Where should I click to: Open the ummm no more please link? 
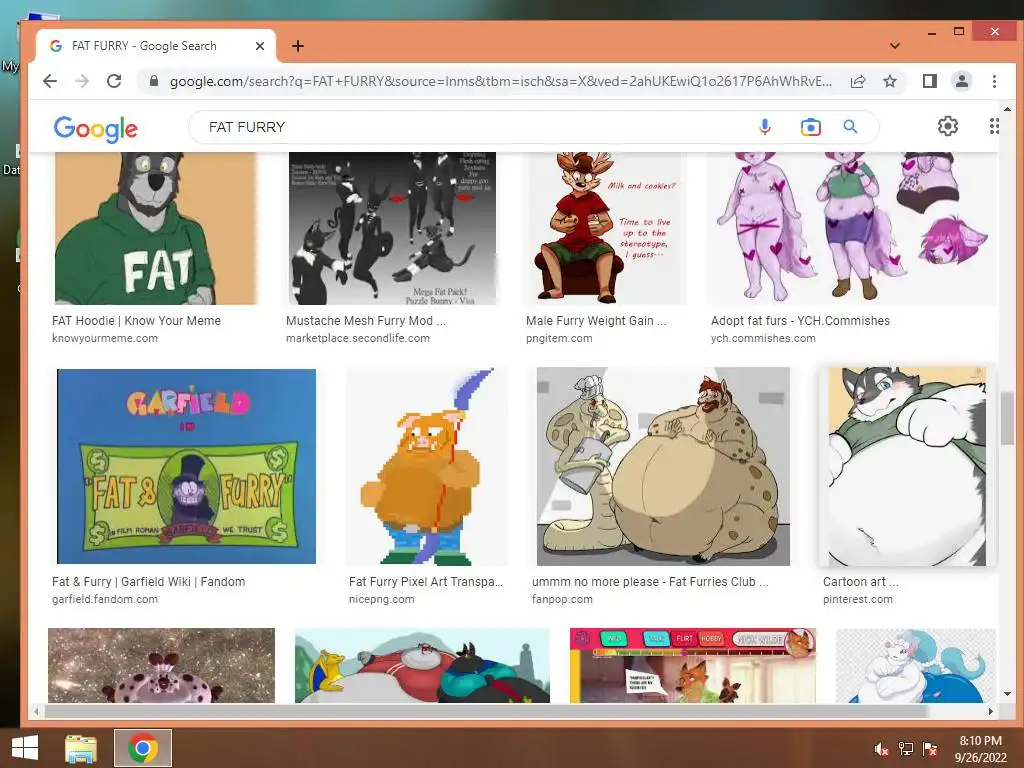pyautogui.click(x=650, y=582)
